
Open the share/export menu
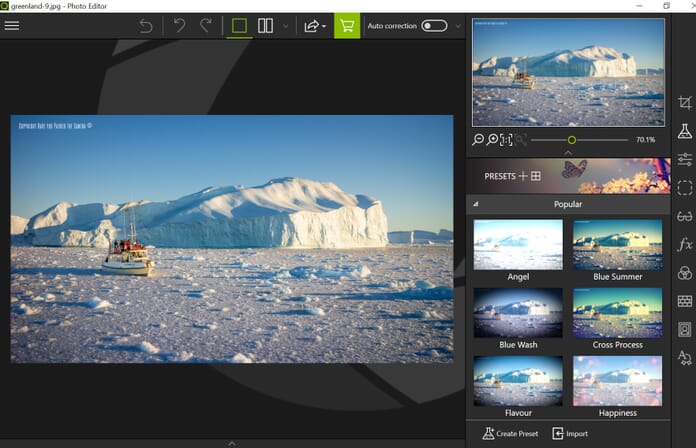315,26
